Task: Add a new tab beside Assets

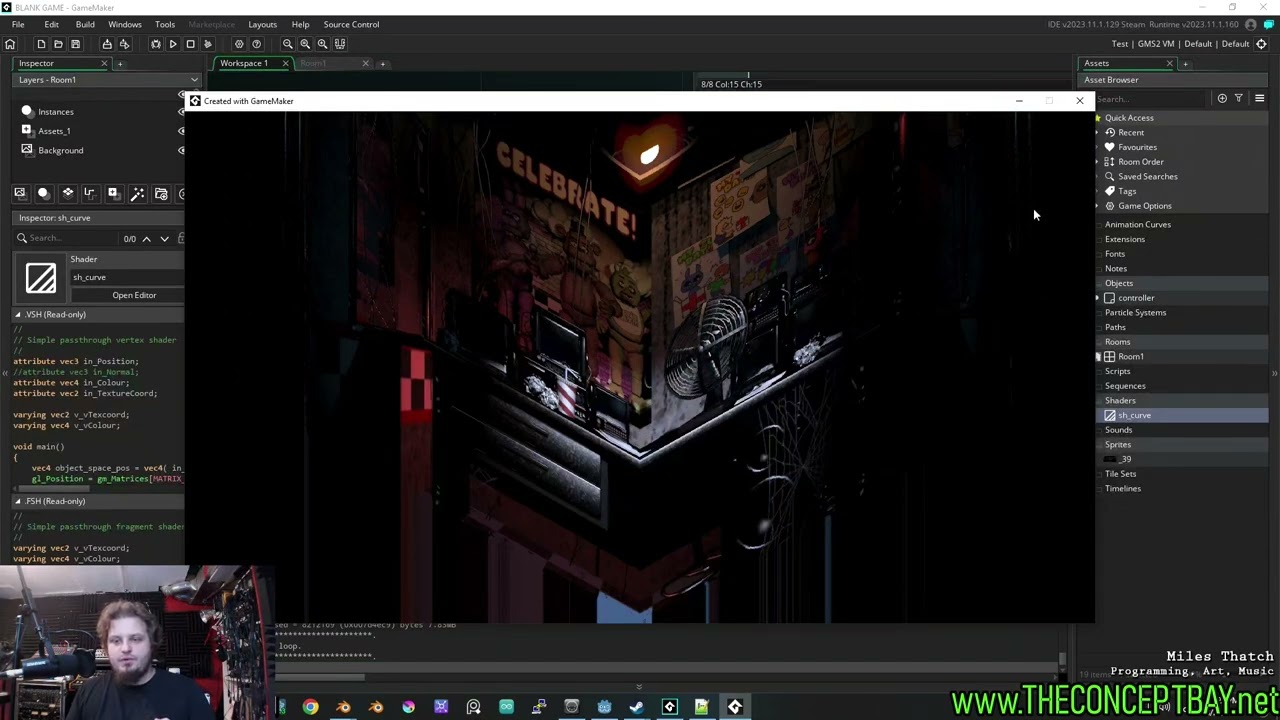Action: click(1185, 64)
